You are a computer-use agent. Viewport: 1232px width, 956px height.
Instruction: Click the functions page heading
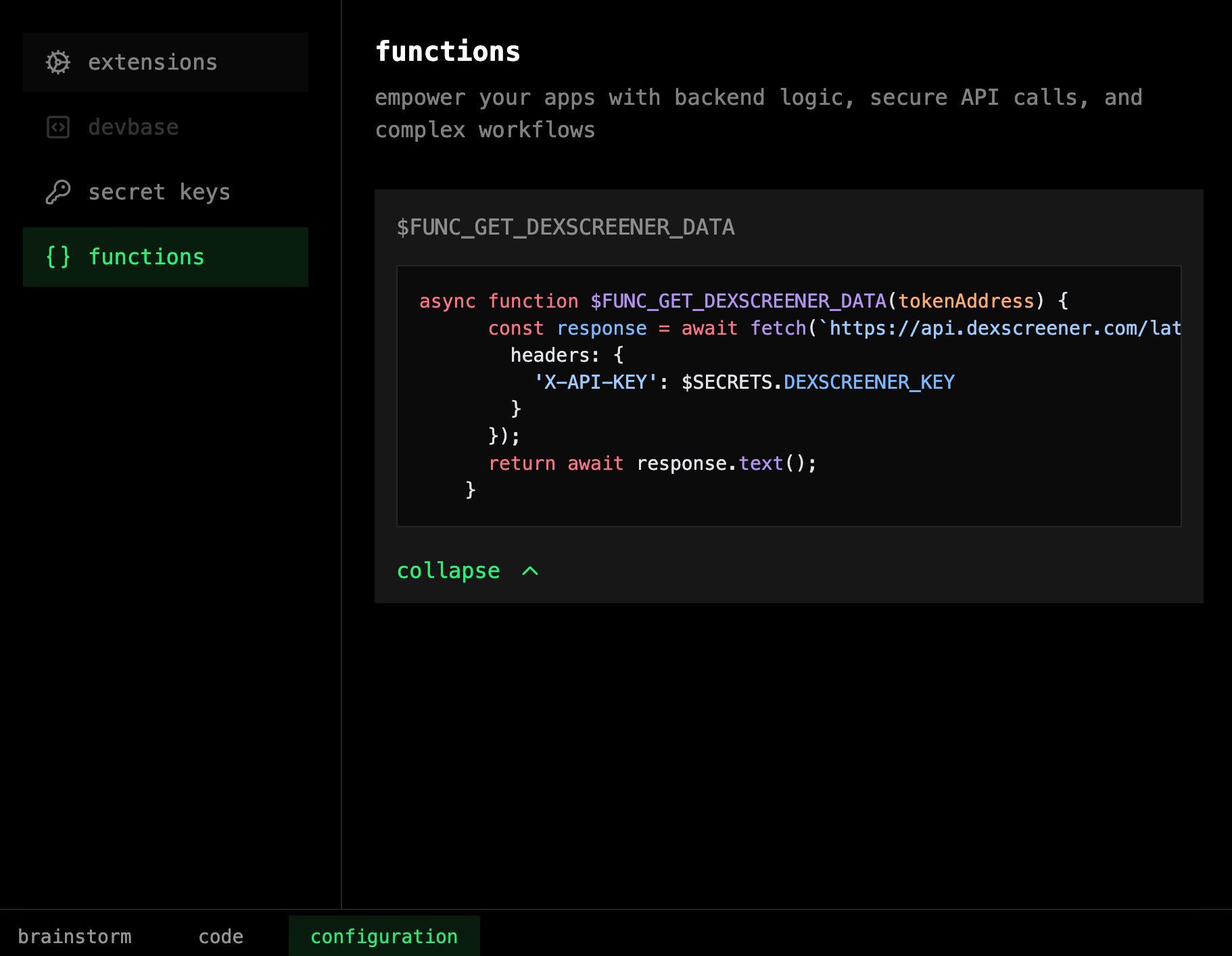pyautogui.click(x=448, y=51)
